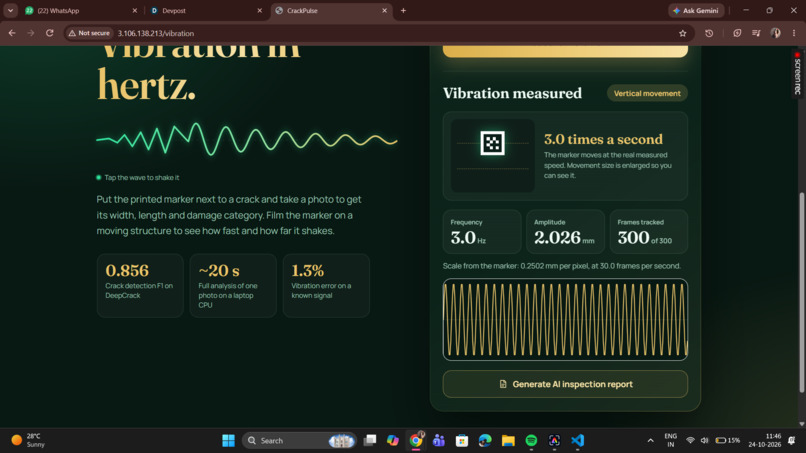Close the CrackPulse tab
This screenshot has width=806, height=453.
click(x=384, y=10)
